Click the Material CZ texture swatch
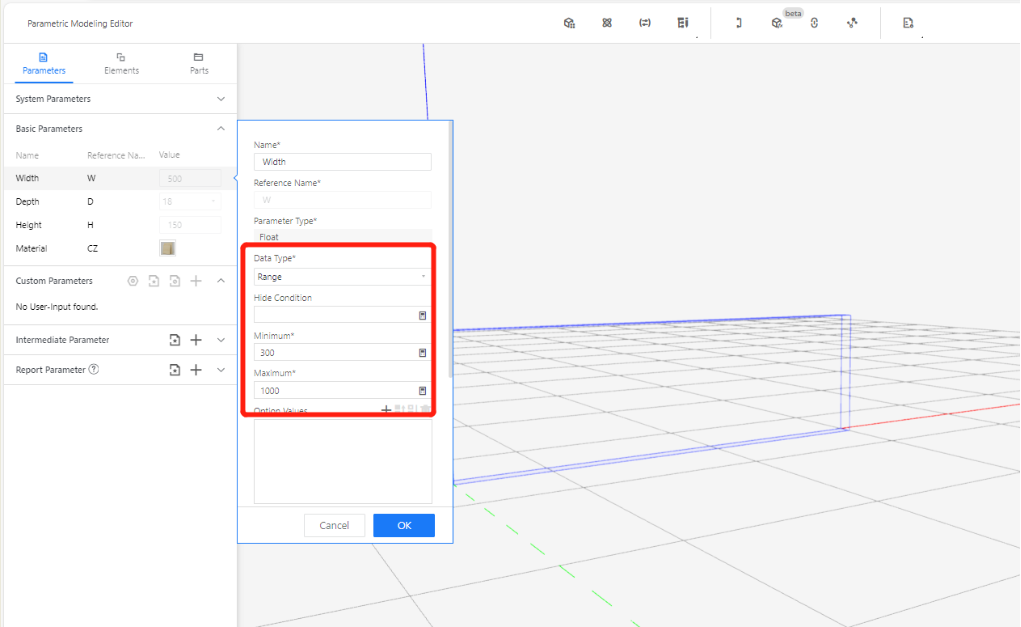1021x627 pixels. pyautogui.click(x=168, y=248)
